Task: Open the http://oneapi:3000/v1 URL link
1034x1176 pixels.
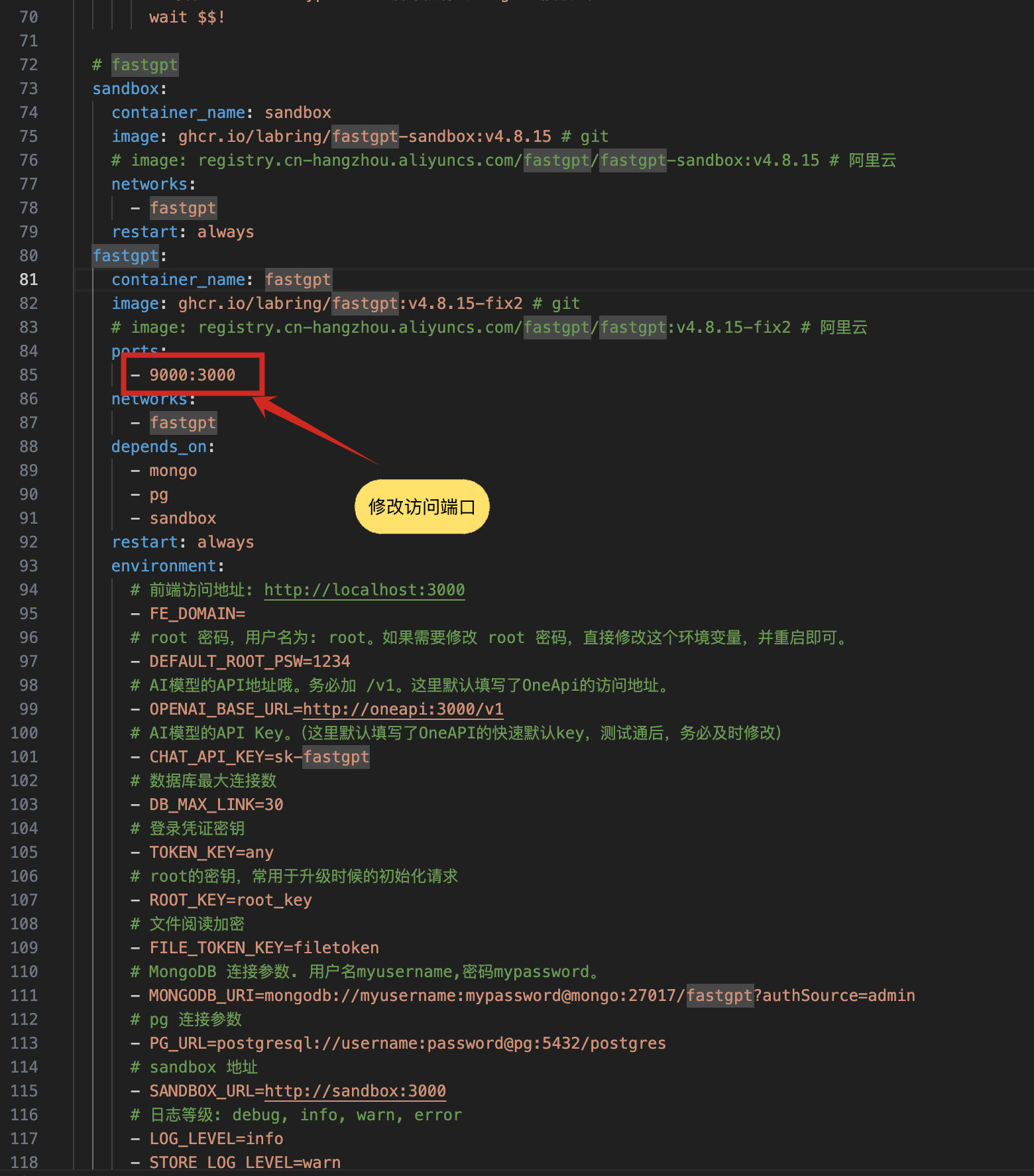Action: coord(403,709)
